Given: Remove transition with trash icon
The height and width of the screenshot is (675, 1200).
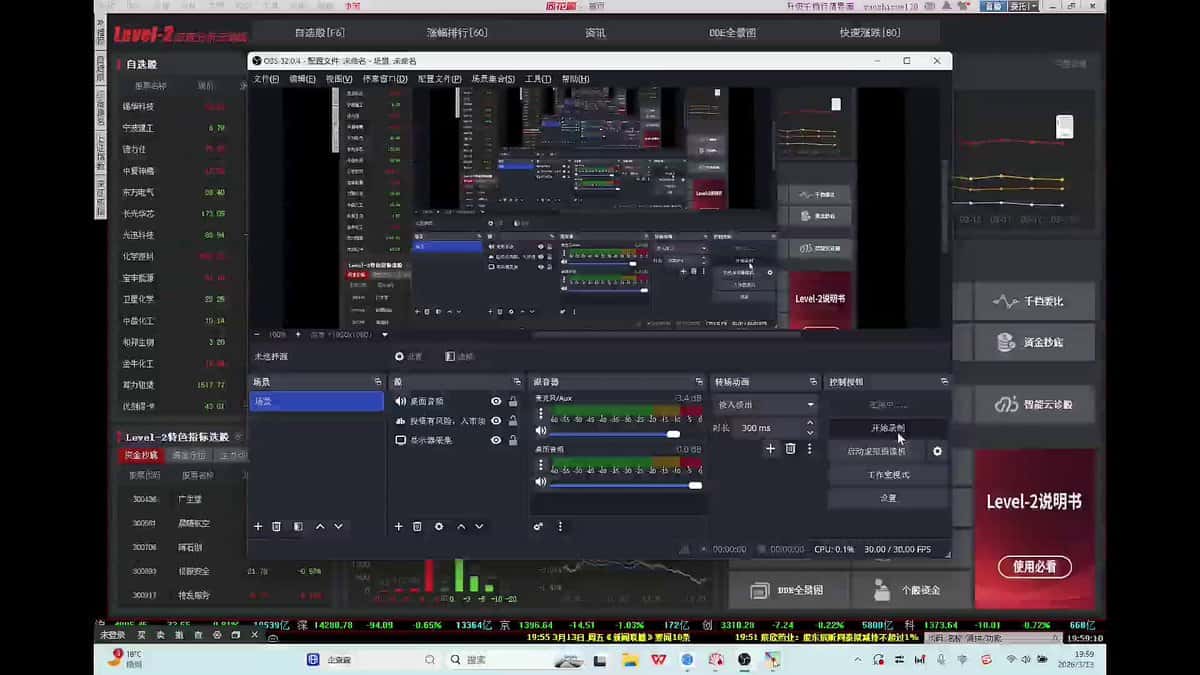Looking at the screenshot, I should (790, 449).
